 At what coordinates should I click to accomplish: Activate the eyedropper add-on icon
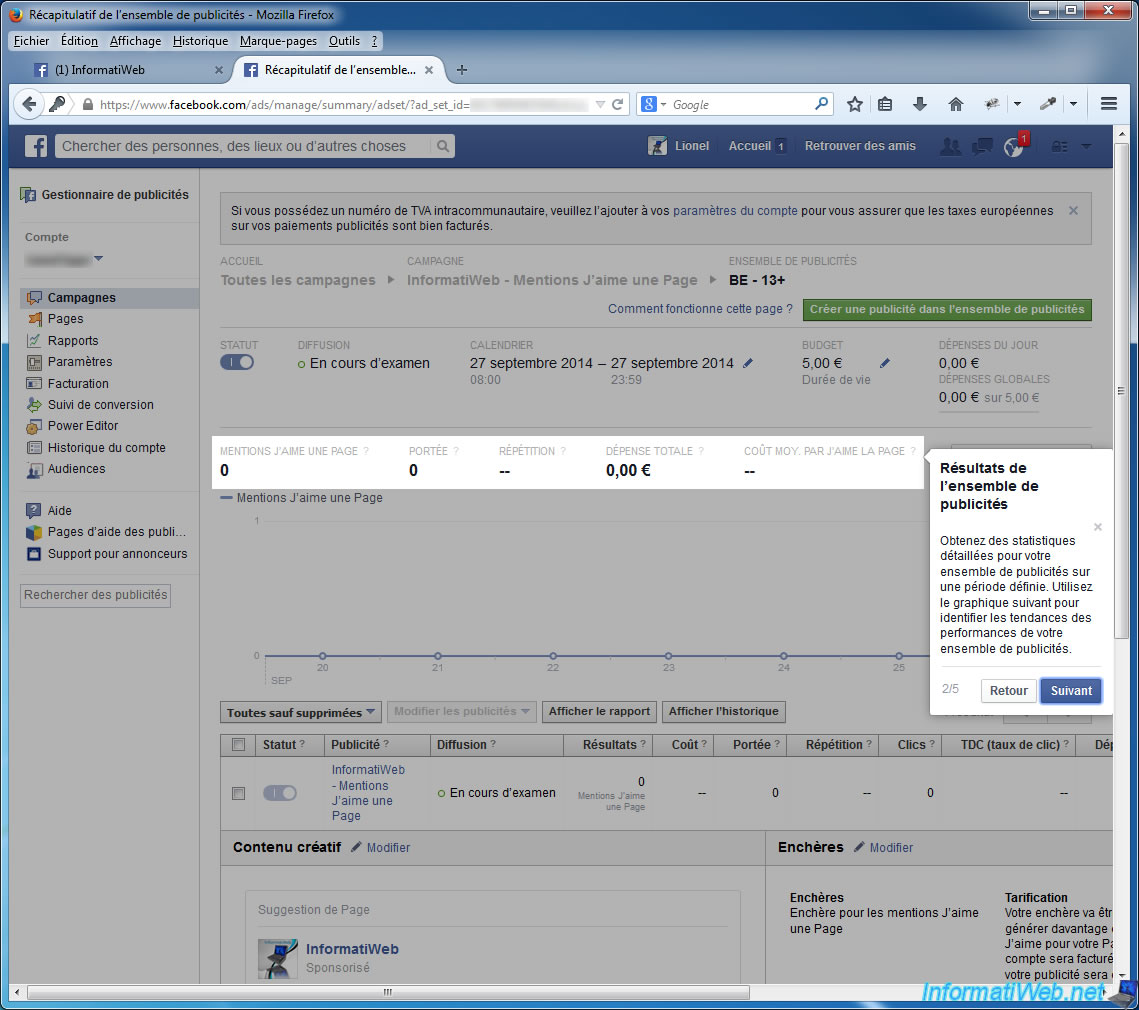pyautogui.click(x=1047, y=105)
